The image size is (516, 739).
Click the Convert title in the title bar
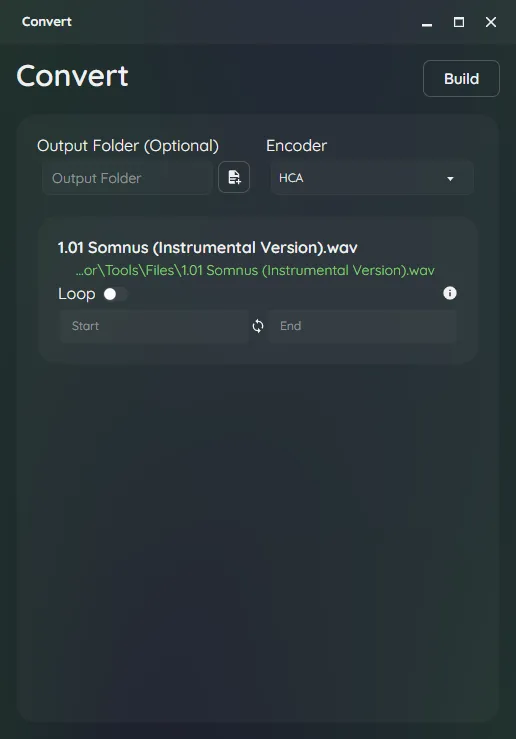[x=47, y=22]
